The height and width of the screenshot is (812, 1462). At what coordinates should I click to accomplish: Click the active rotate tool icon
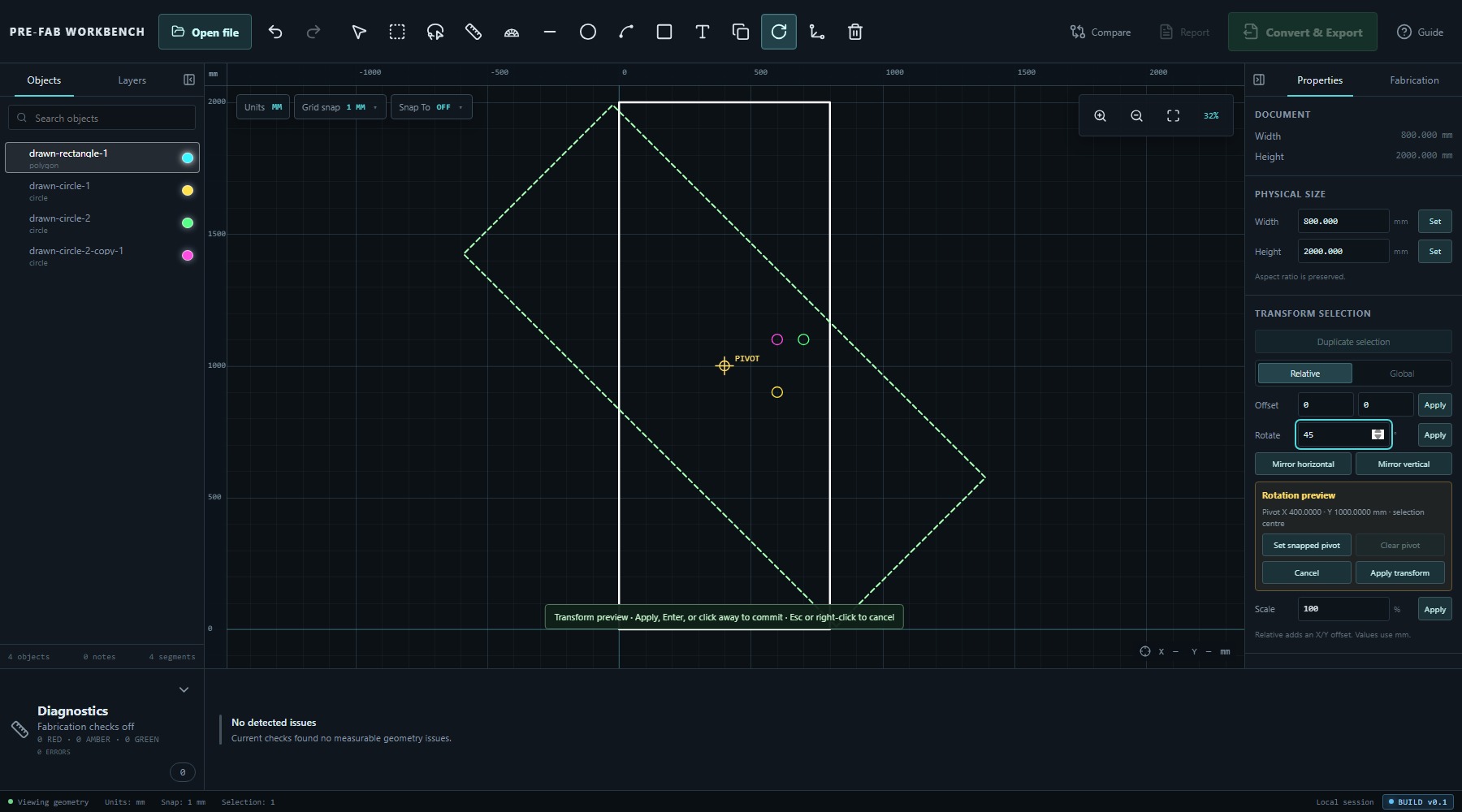(x=779, y=32)
